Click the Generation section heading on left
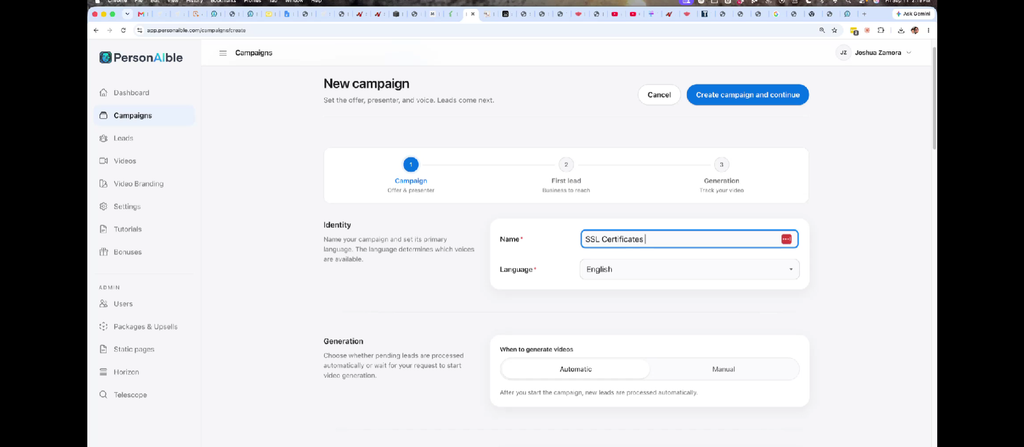Screen dimensions: 1024x447 coord(343,341)
